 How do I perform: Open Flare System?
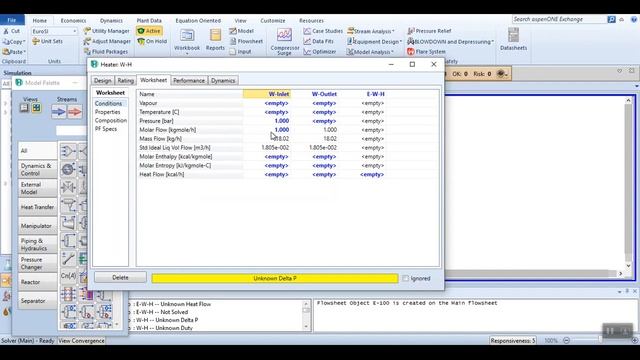point(427,52)
